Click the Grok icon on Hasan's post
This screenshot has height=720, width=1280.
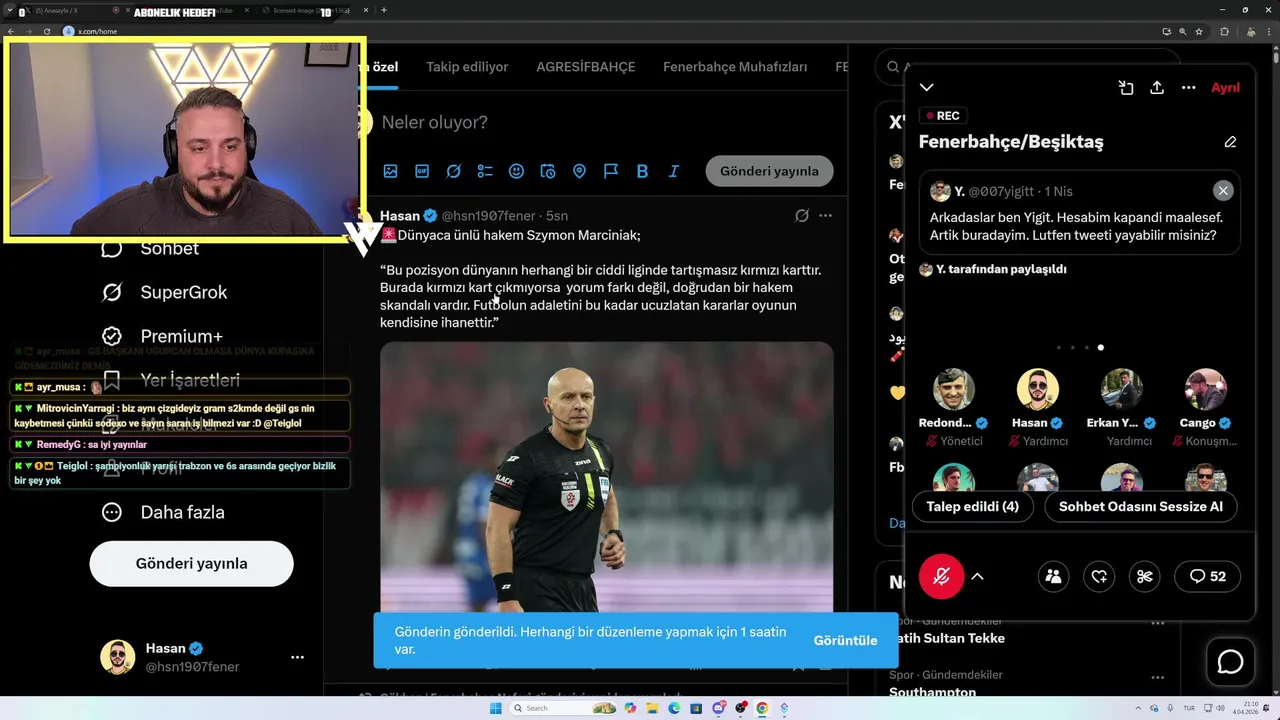tap(801, 215)
